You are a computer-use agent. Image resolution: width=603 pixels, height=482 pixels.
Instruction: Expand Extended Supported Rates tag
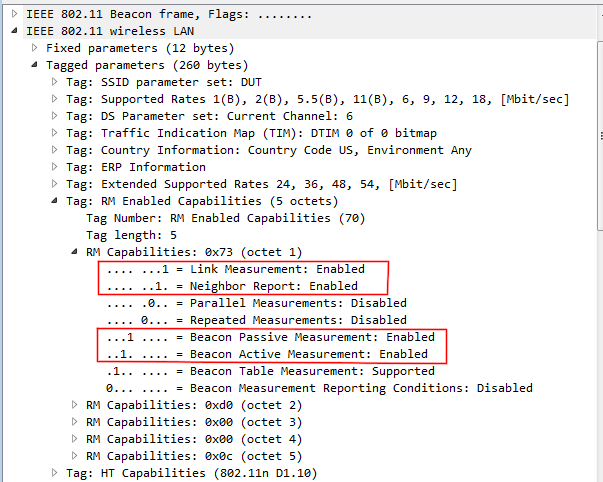click(55, 184)
